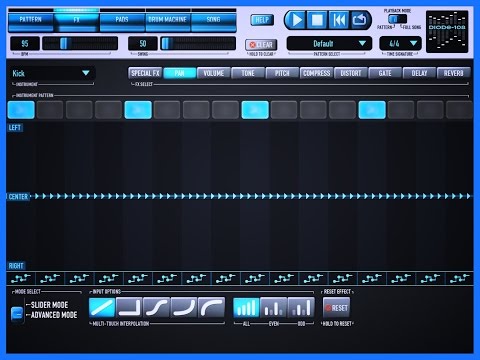Rewind to the pattern start
The width and height of the screenshot is (480, 360).
(x=339, y=20)
